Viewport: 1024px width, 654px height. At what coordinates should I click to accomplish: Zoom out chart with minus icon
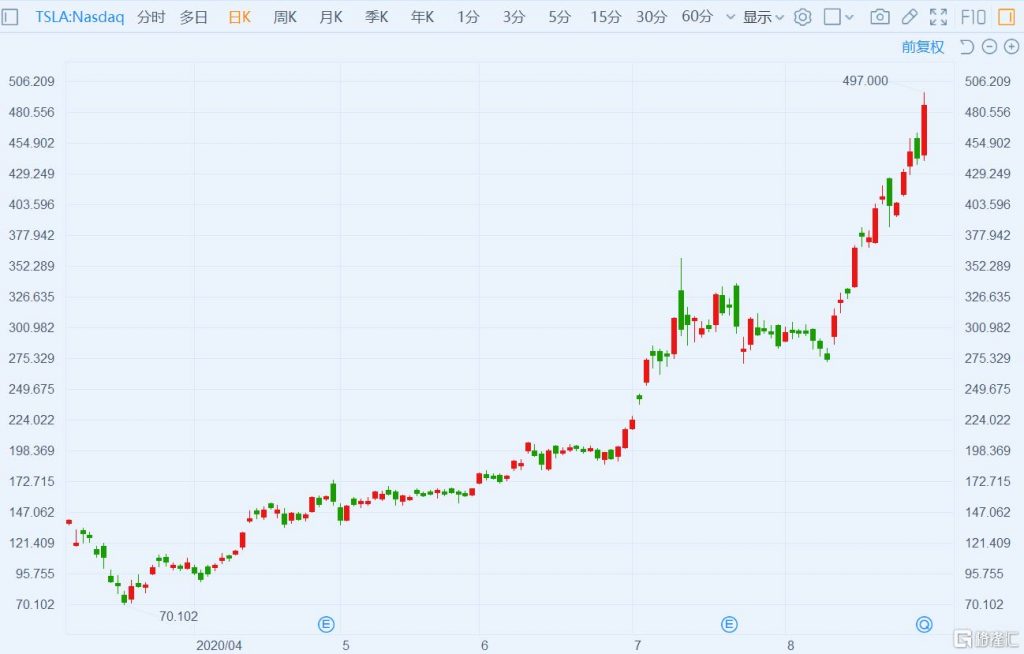[x=988, y=47]
